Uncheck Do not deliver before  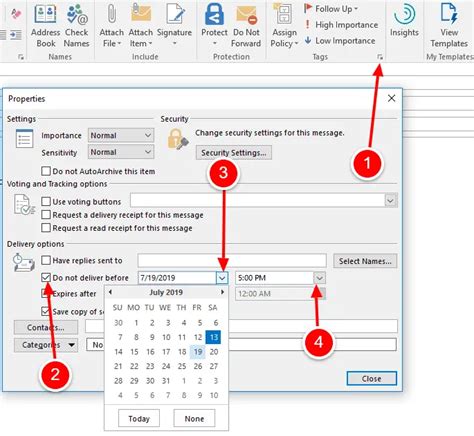coord(46,277)
